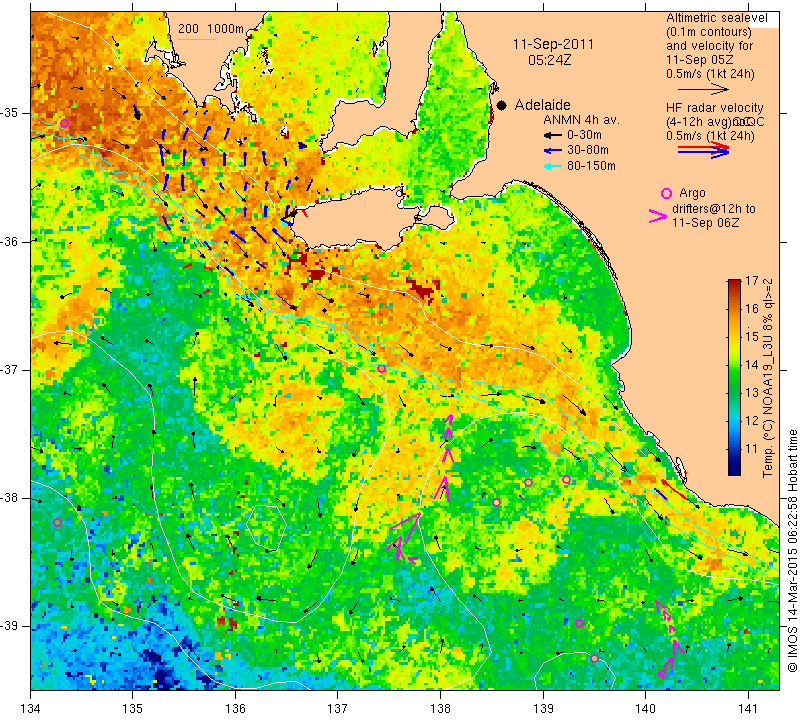Click the '-39' latitude axis label

[10, 626]
